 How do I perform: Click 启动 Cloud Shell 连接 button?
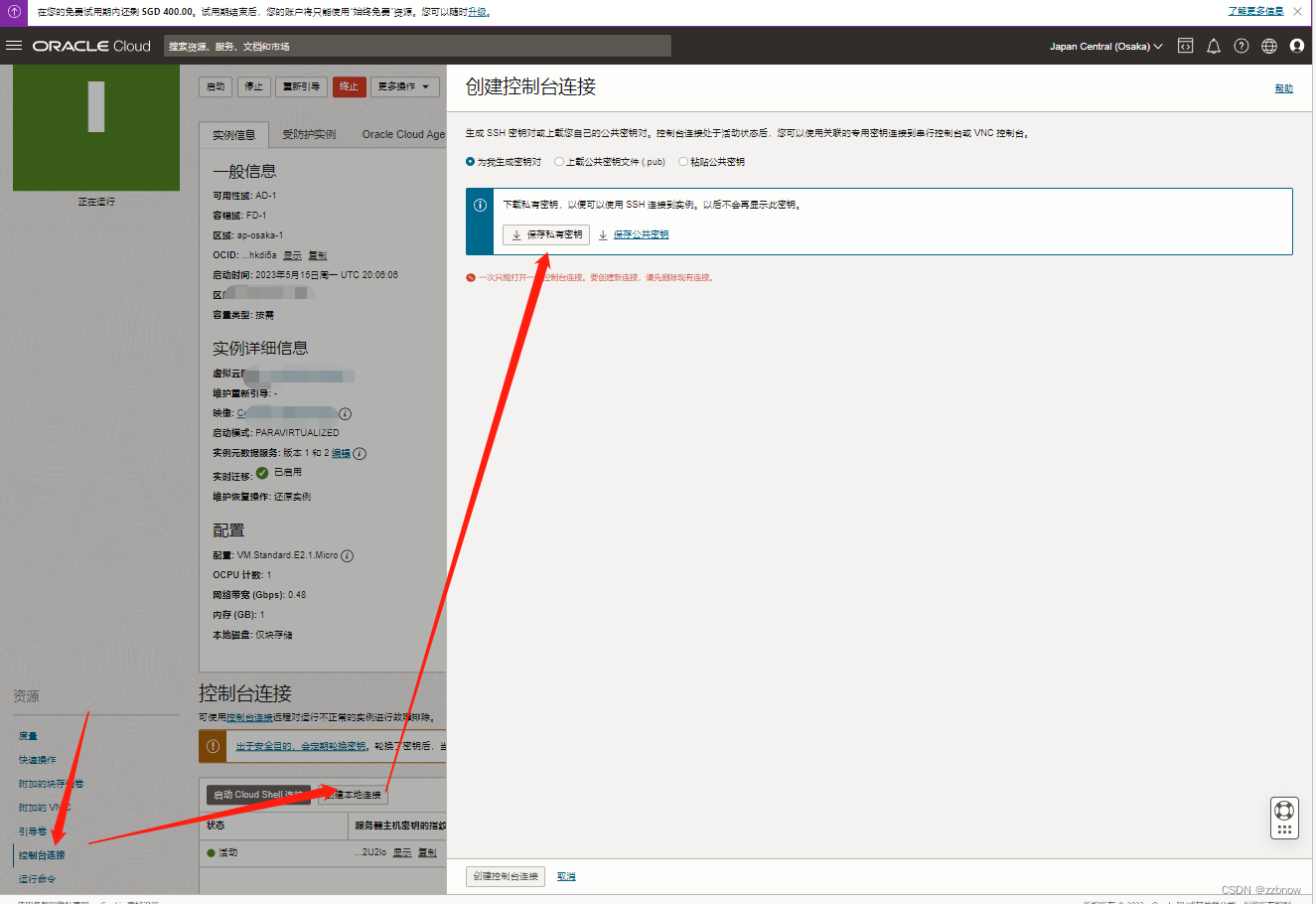point(258,795)
